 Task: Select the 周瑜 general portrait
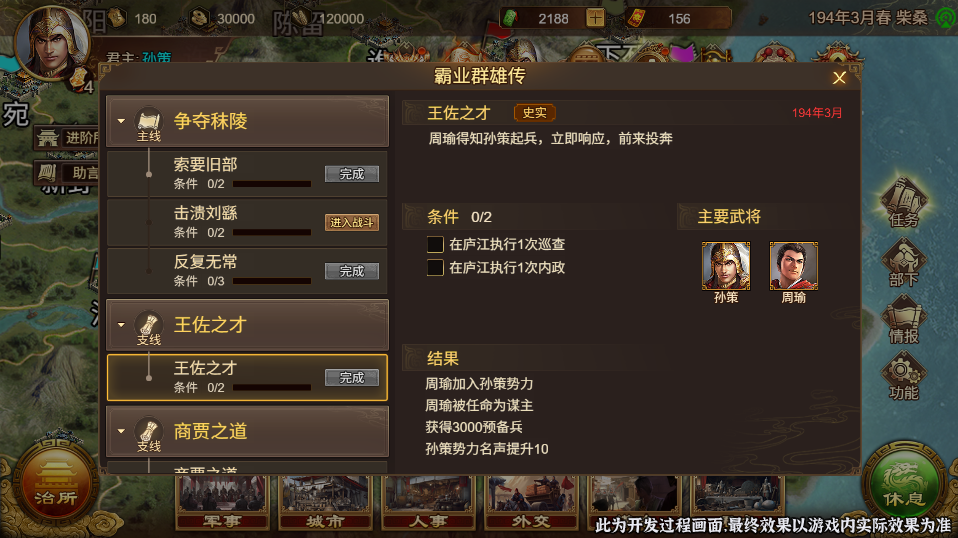[793, 266]
